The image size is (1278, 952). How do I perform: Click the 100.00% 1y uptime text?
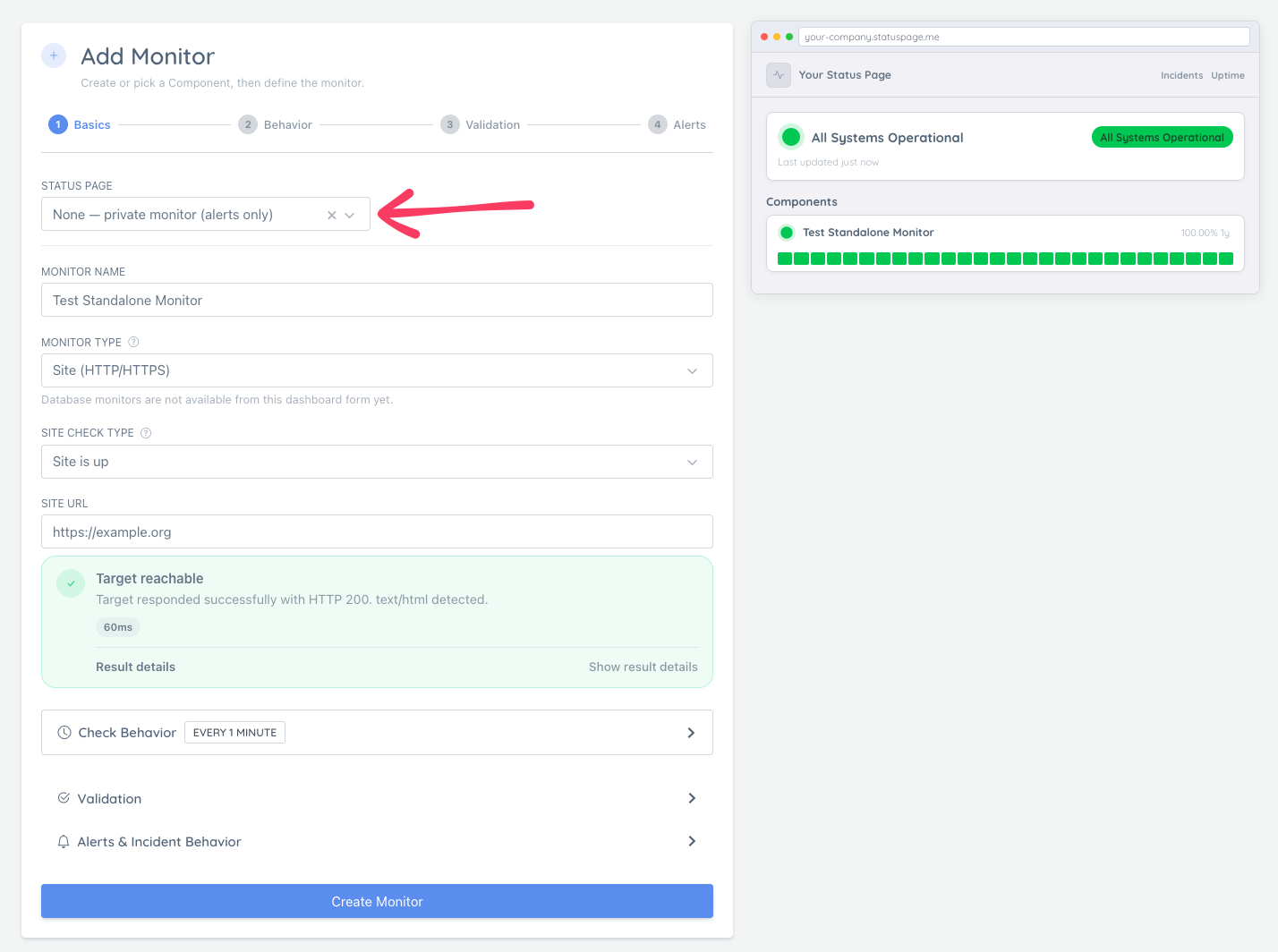pyautogui.click(x=1205, y=233)
